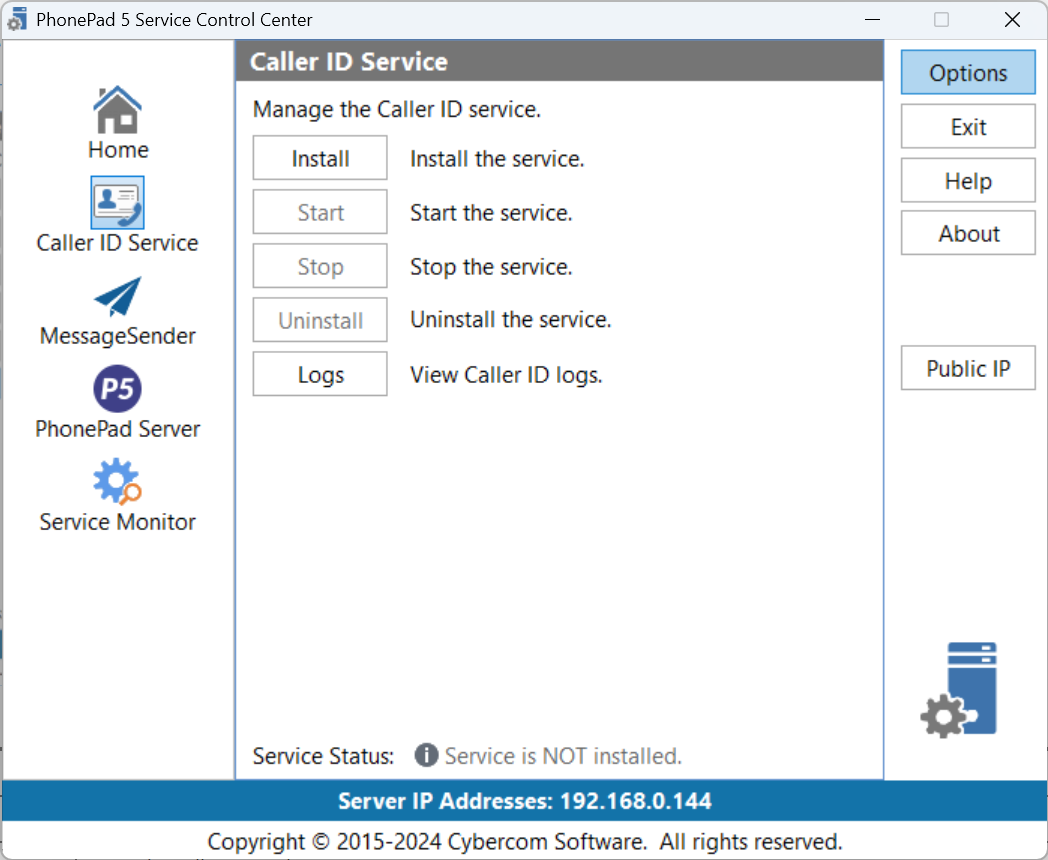Select the PhonePad Server label

(118, 428)
